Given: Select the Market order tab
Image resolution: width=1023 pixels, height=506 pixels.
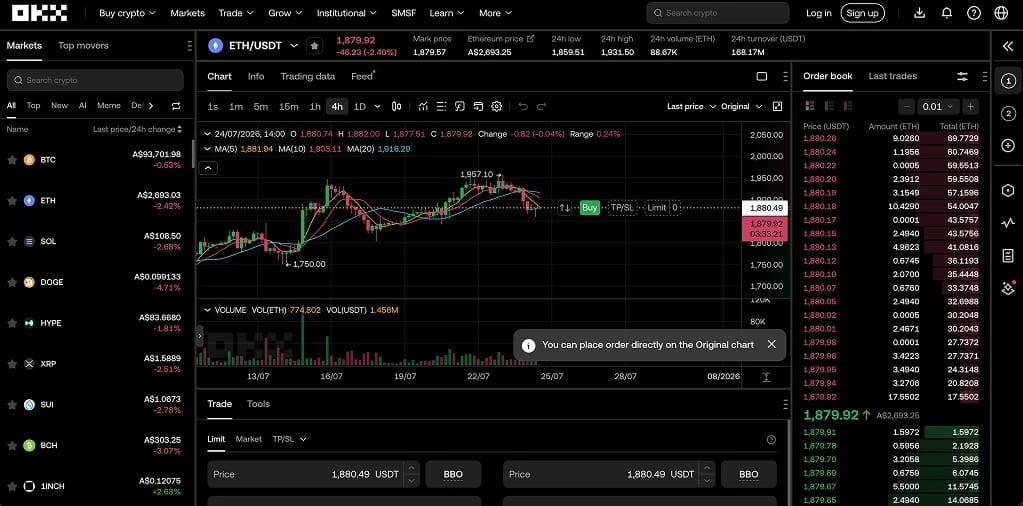Looking at the screenshot, I should 249,439.
